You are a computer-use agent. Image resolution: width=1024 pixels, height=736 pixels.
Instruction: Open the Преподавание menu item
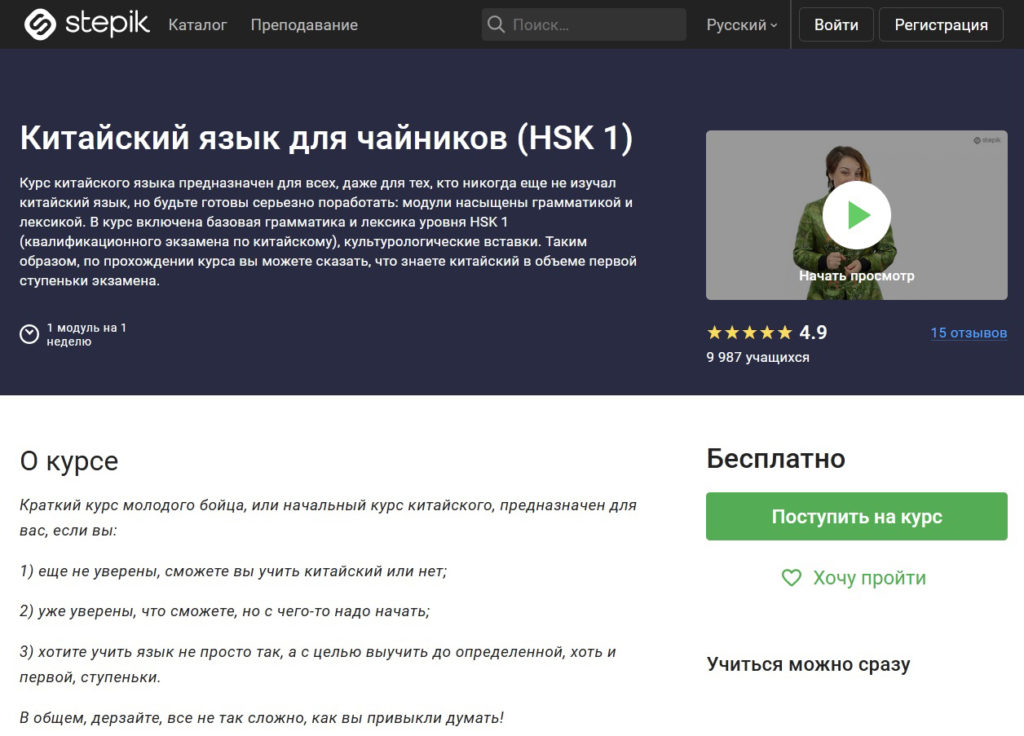304,25
